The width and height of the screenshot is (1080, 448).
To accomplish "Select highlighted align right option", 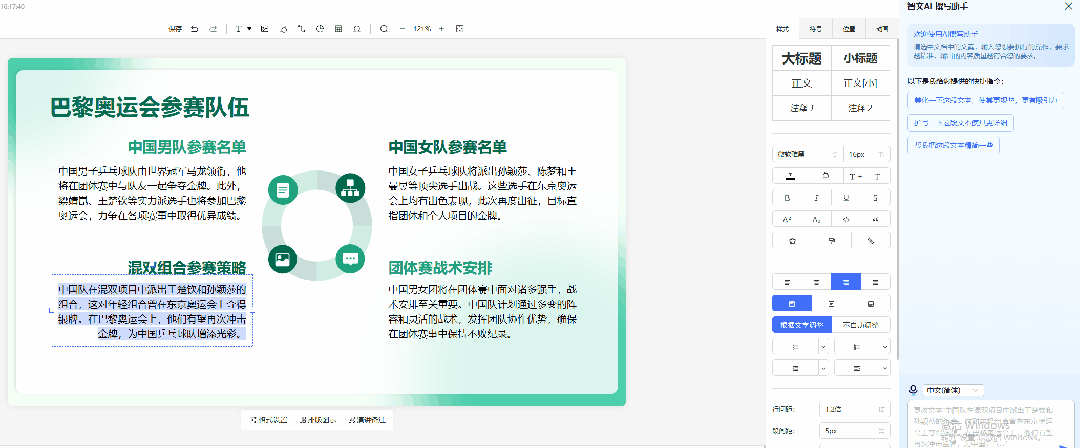I will (847, 282).
